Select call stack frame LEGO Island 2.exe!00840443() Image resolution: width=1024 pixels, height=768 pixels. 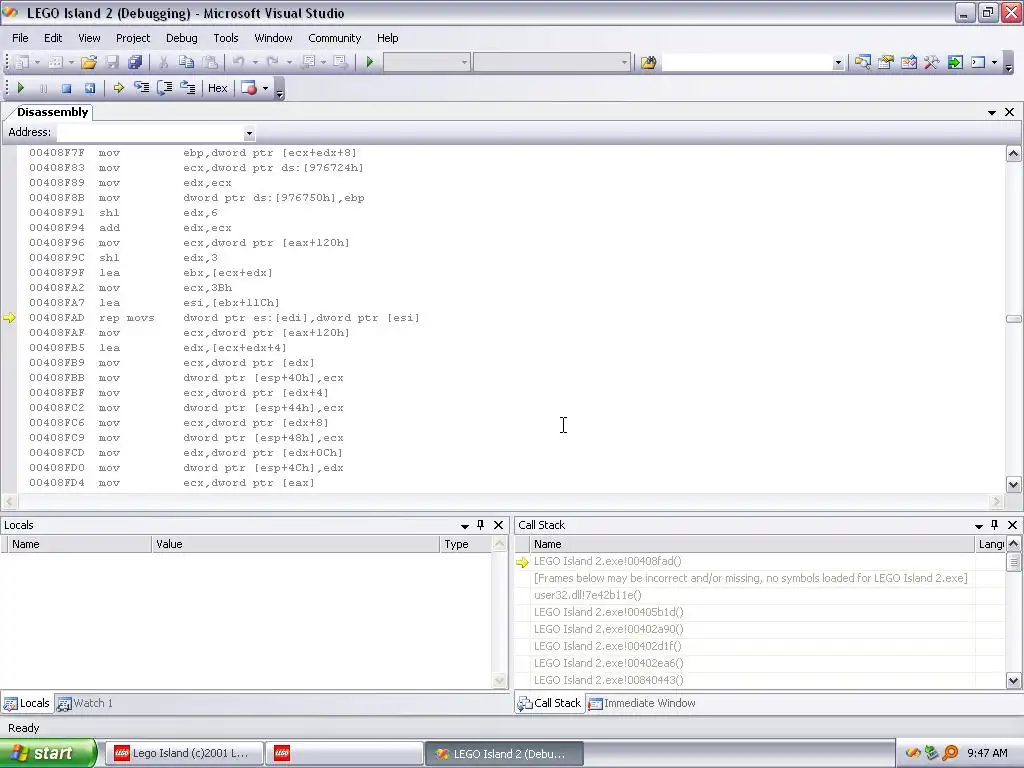click(751, 680)
